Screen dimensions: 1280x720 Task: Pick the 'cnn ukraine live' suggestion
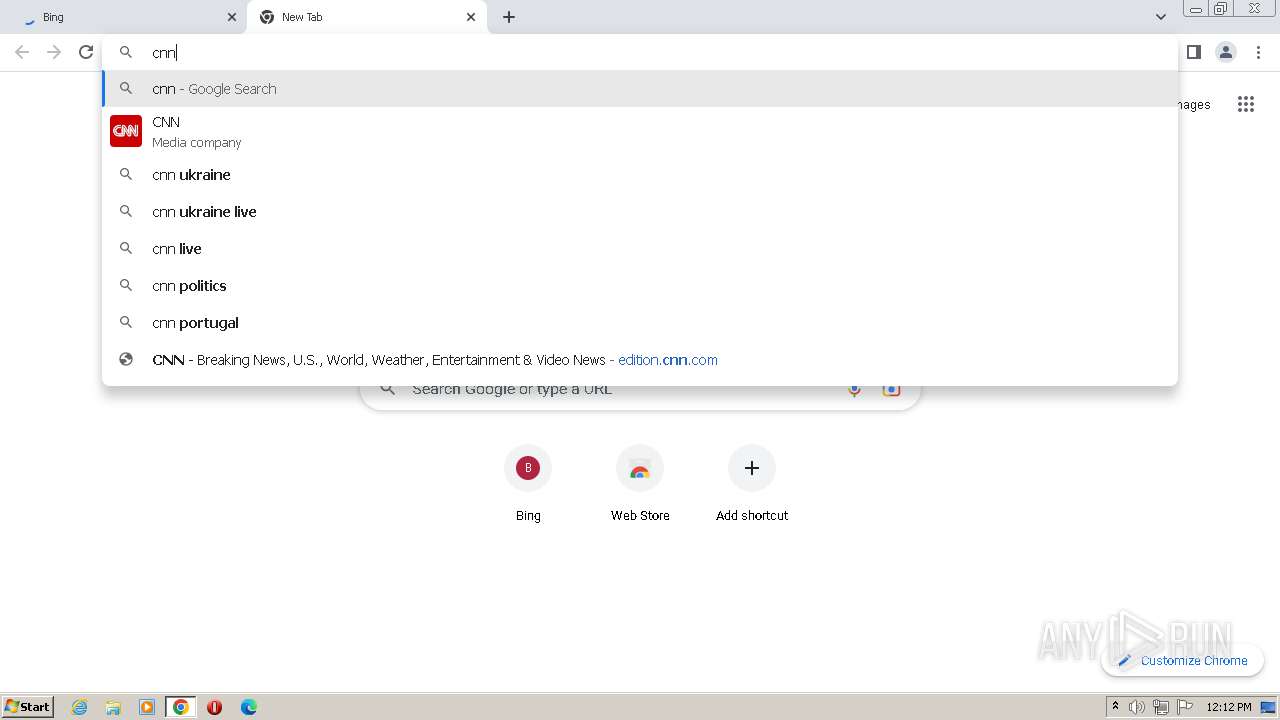[640, 212]
